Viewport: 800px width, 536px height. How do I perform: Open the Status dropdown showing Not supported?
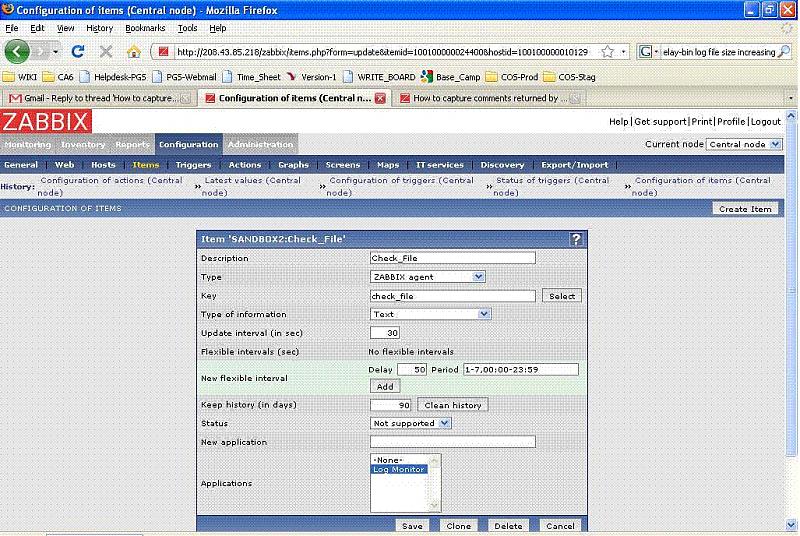(x=411, y=423)
